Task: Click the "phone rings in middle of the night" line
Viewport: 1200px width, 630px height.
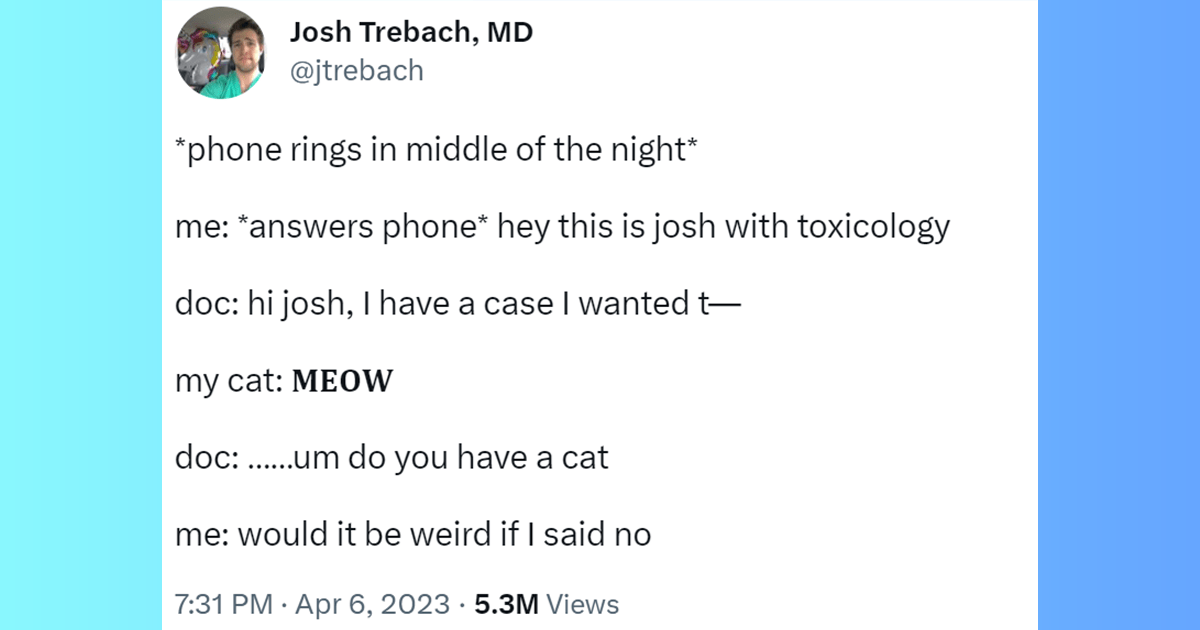Action: (435, 153)
